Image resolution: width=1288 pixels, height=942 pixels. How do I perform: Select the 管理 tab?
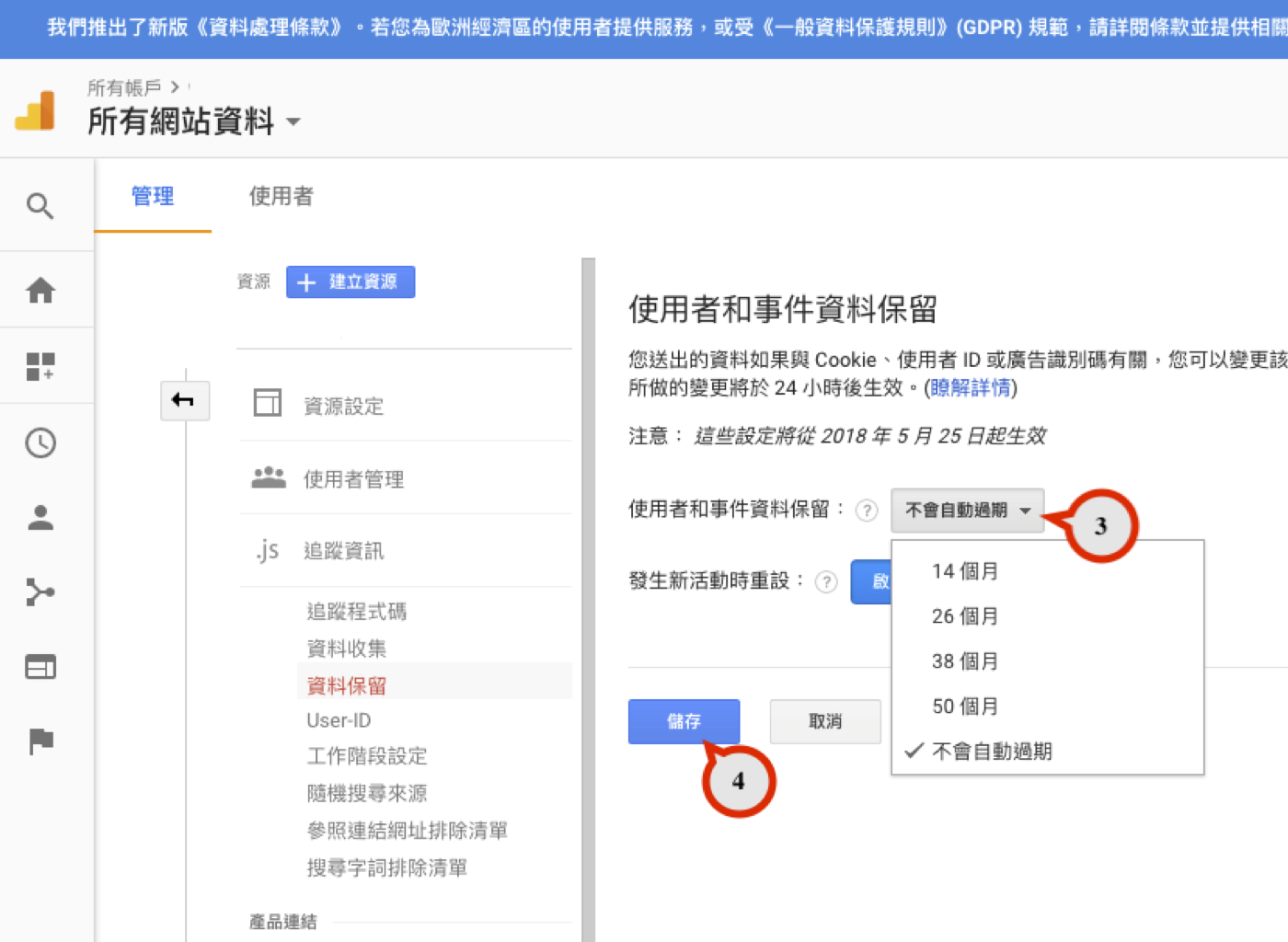click(153, 196)
